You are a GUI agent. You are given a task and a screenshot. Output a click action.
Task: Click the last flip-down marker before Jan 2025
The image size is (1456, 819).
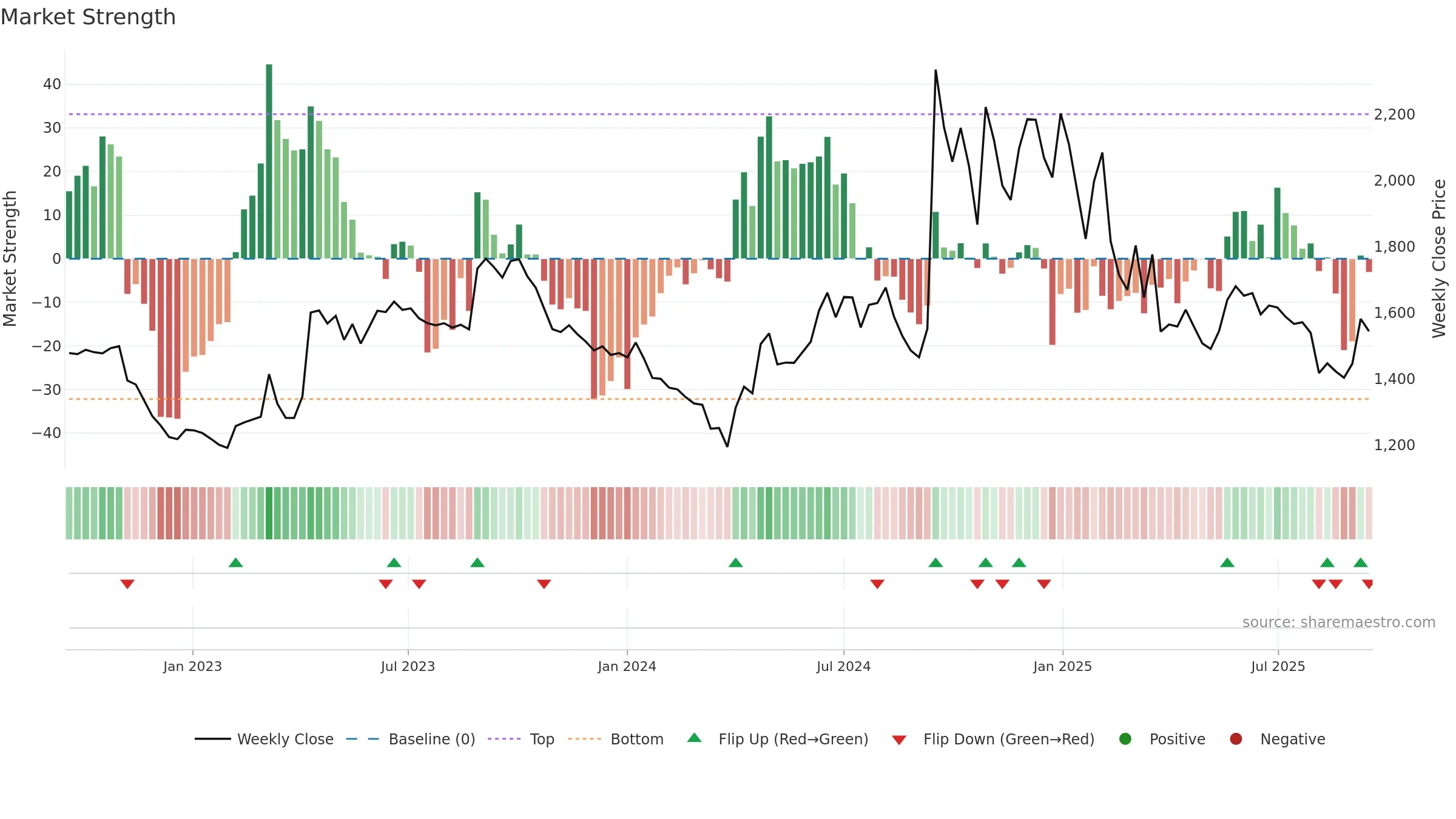click(1044, 584)
